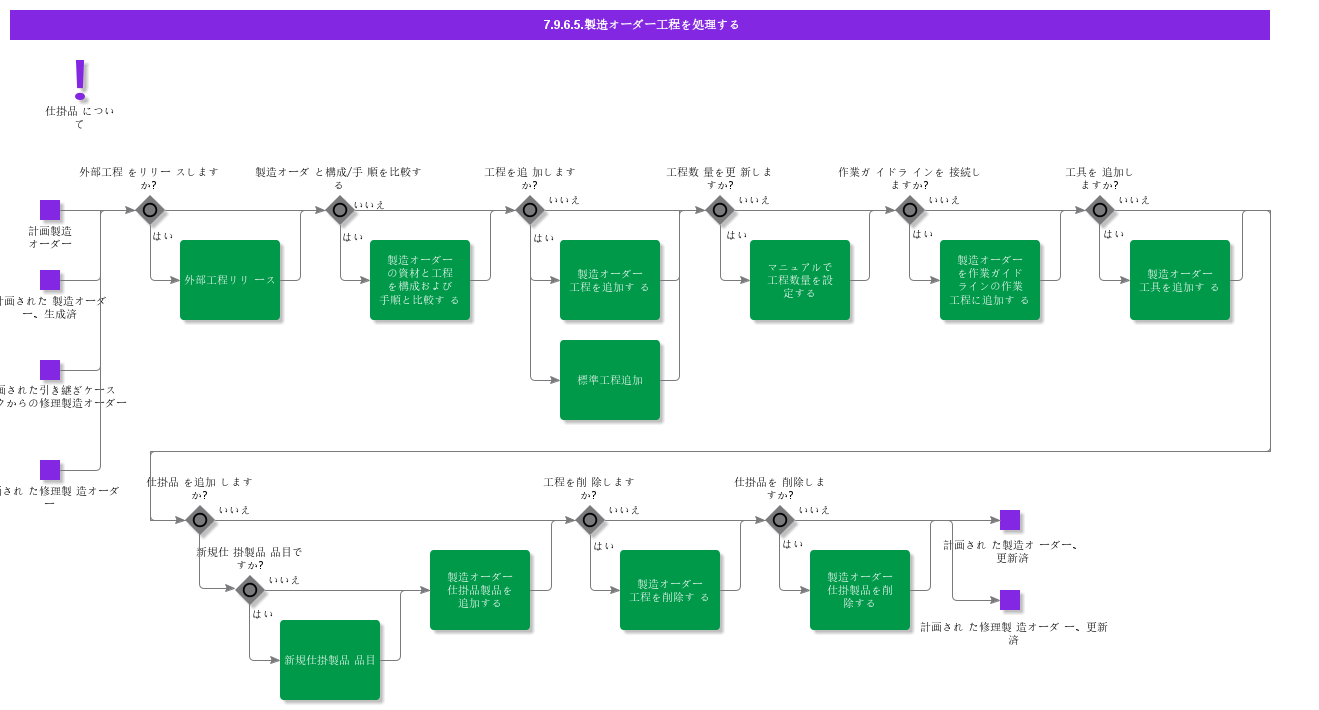The width and height of the screenshot is (1319, 710).
Task: Open the マニュアルで工程数量を設定する process box
Action: [x=800, y=280]
